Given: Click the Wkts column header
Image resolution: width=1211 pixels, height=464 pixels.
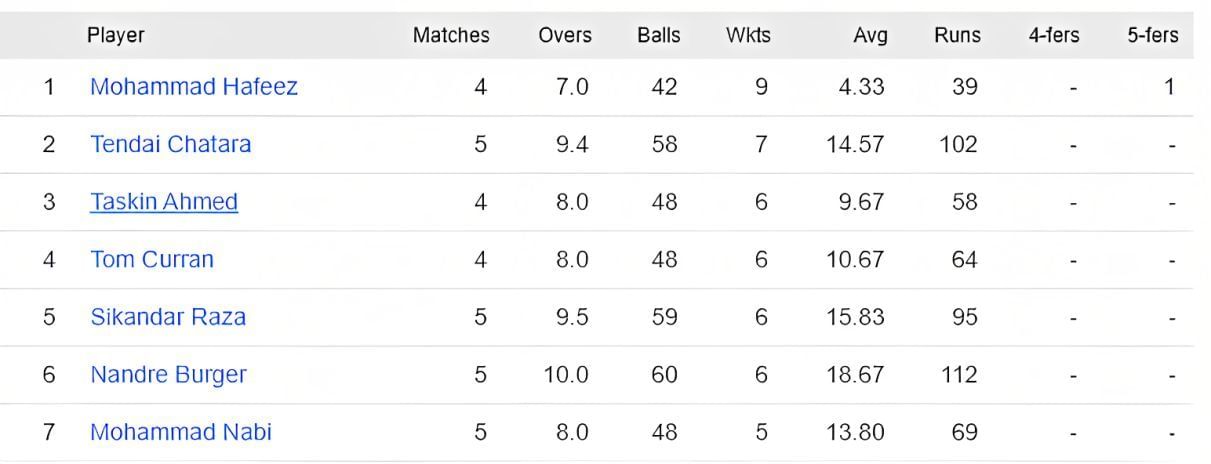Looking at the screenshot, I should click(748, 35).
